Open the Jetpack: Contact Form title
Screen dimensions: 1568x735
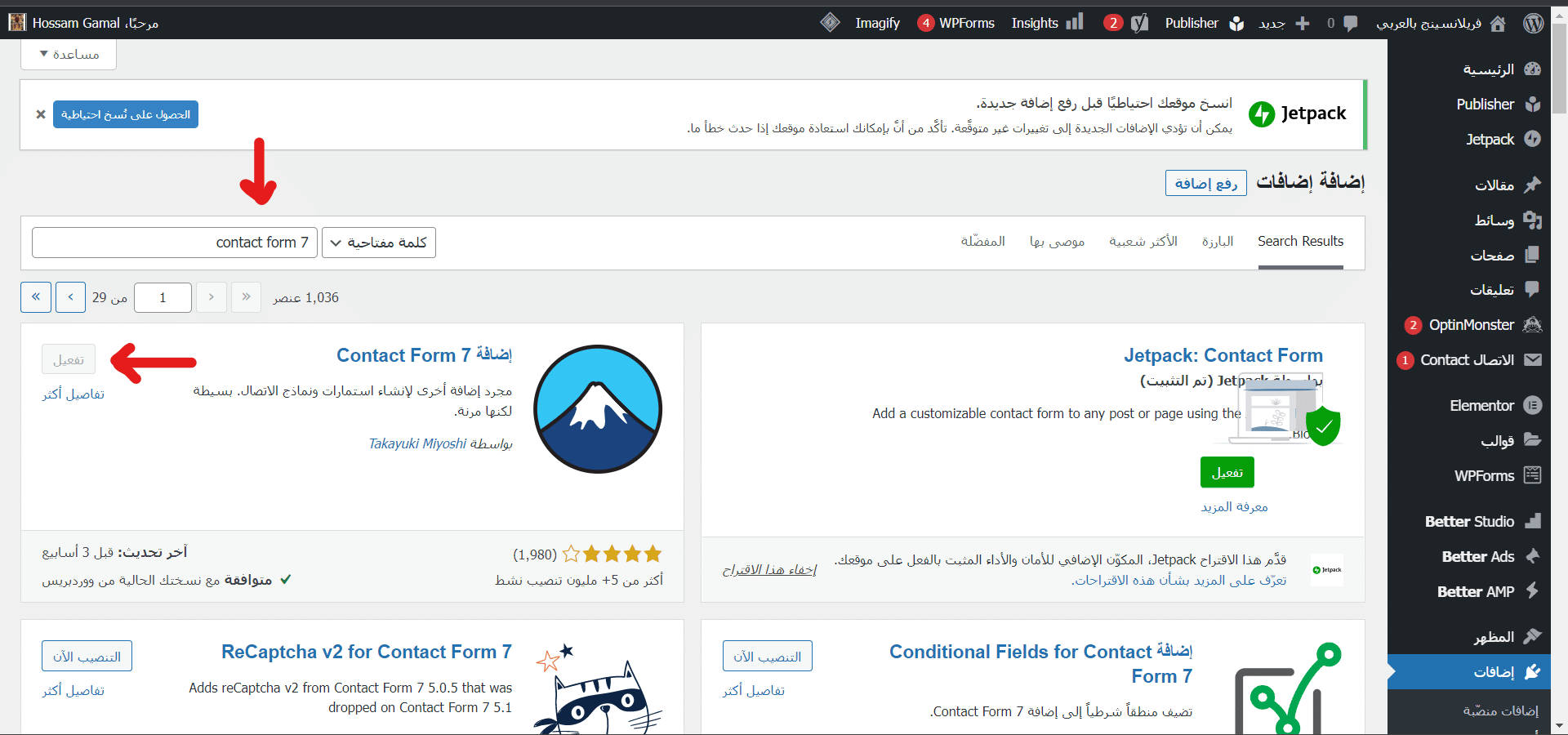click(x=1223, y=355)
